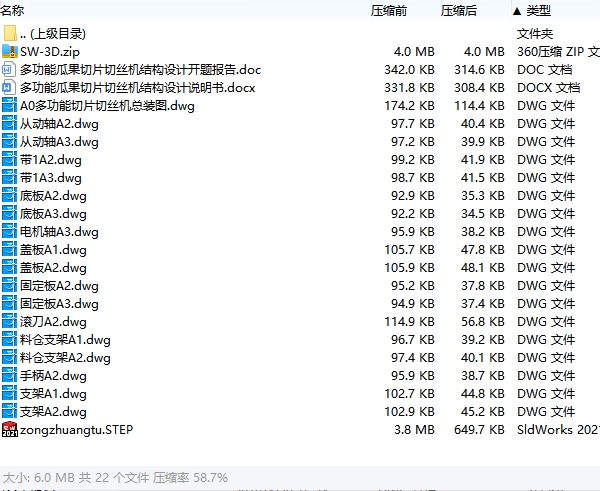Select the file name SW-3D.zip
The image size is (600, 491).
(50, 52)
